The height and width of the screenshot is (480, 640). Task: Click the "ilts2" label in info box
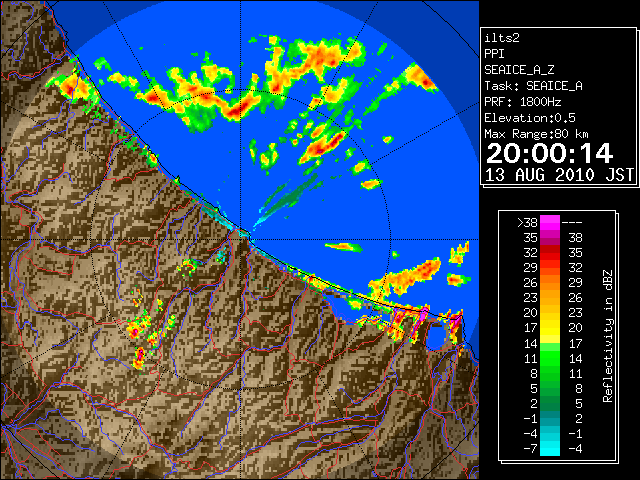(x=502, y=38)
